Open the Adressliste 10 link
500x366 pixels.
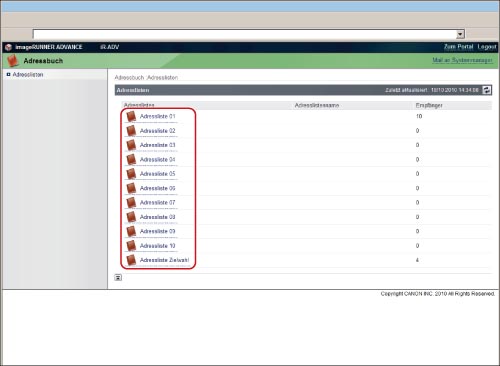click(157, 246)
